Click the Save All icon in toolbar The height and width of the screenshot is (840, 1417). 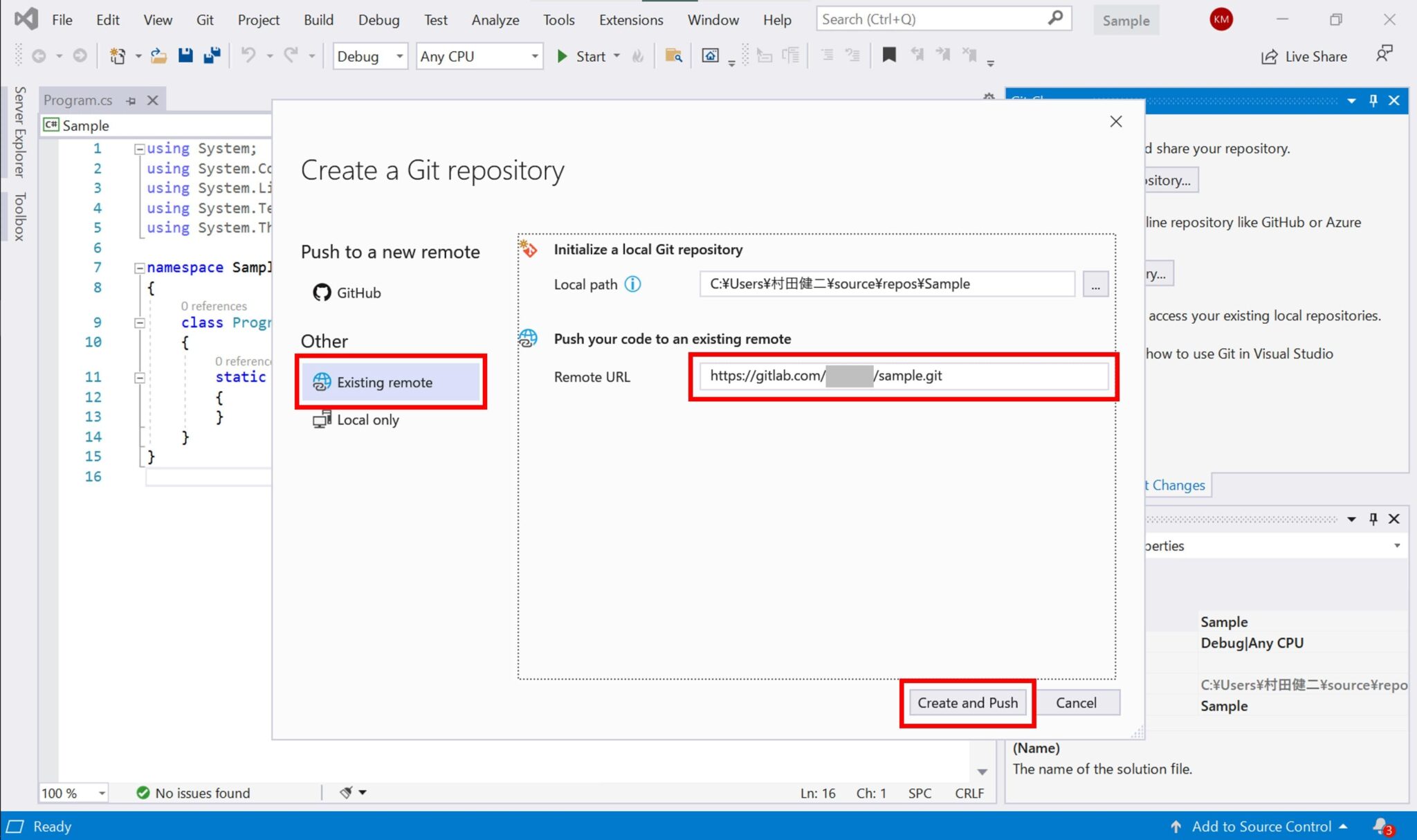211,55
